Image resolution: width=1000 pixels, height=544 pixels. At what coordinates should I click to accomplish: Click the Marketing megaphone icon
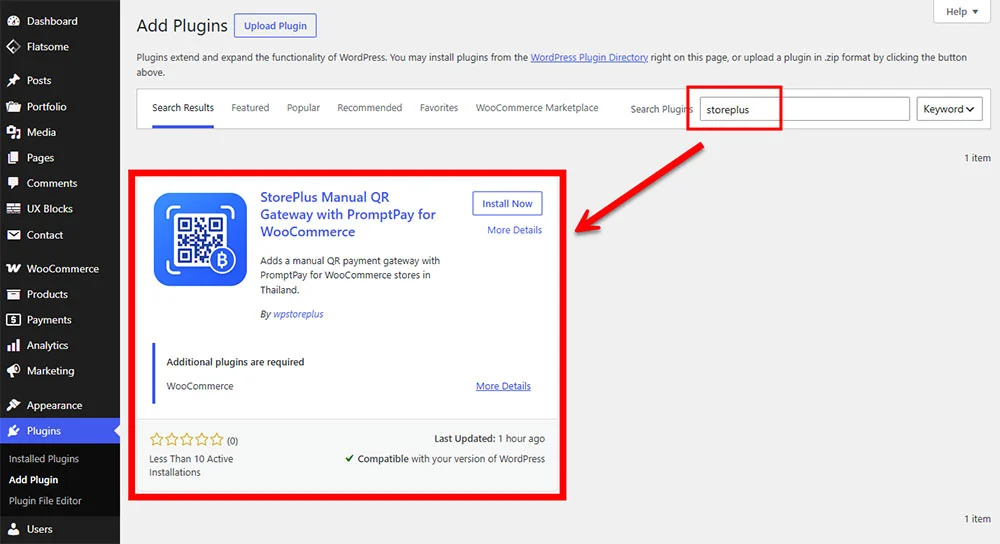[x=13, y=371]
